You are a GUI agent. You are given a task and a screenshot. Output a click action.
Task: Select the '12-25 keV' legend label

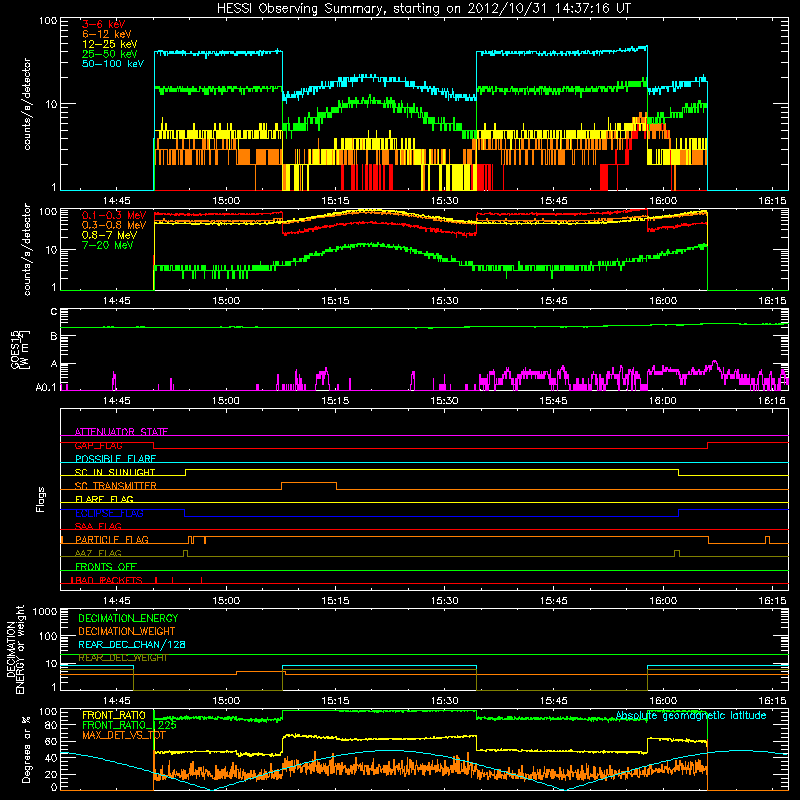[110, 44]
